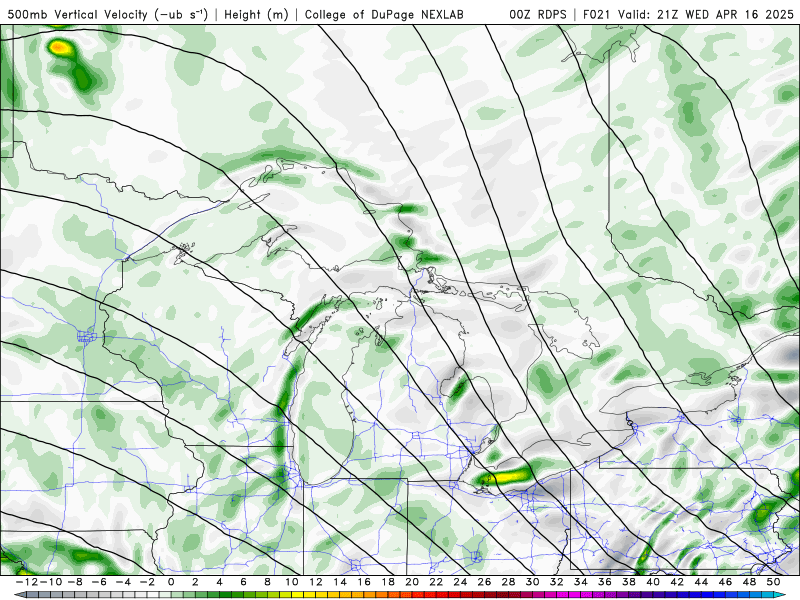Click the 12 label on the legend
This screenshot has width=800, height=600.
316,582
